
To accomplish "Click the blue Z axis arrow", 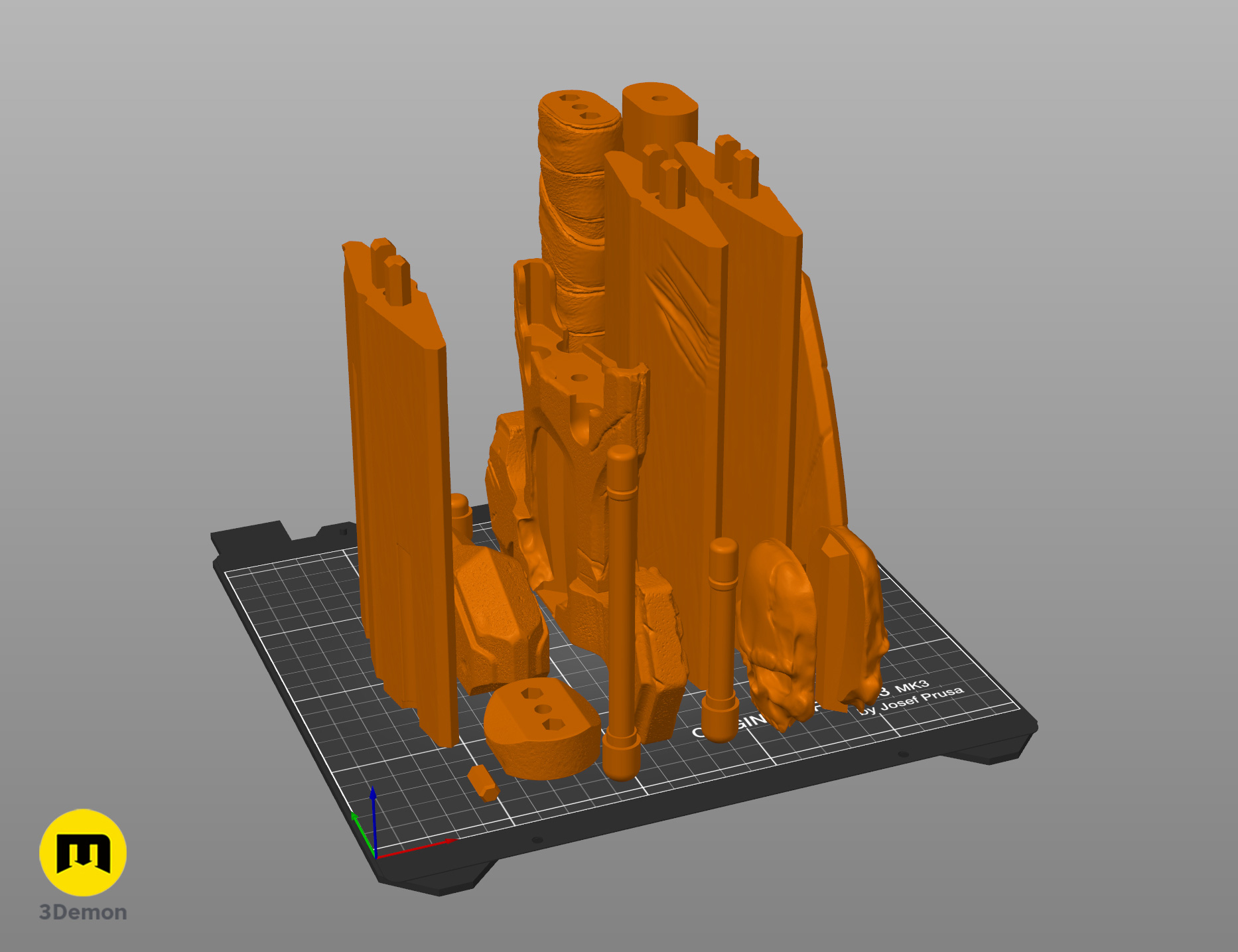I will coord(374,821).
